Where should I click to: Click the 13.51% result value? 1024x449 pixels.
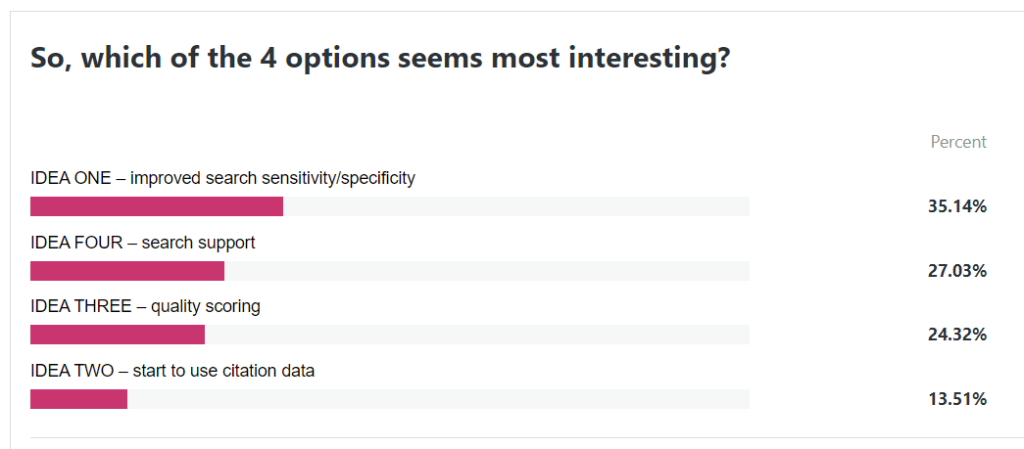[958, 399]
